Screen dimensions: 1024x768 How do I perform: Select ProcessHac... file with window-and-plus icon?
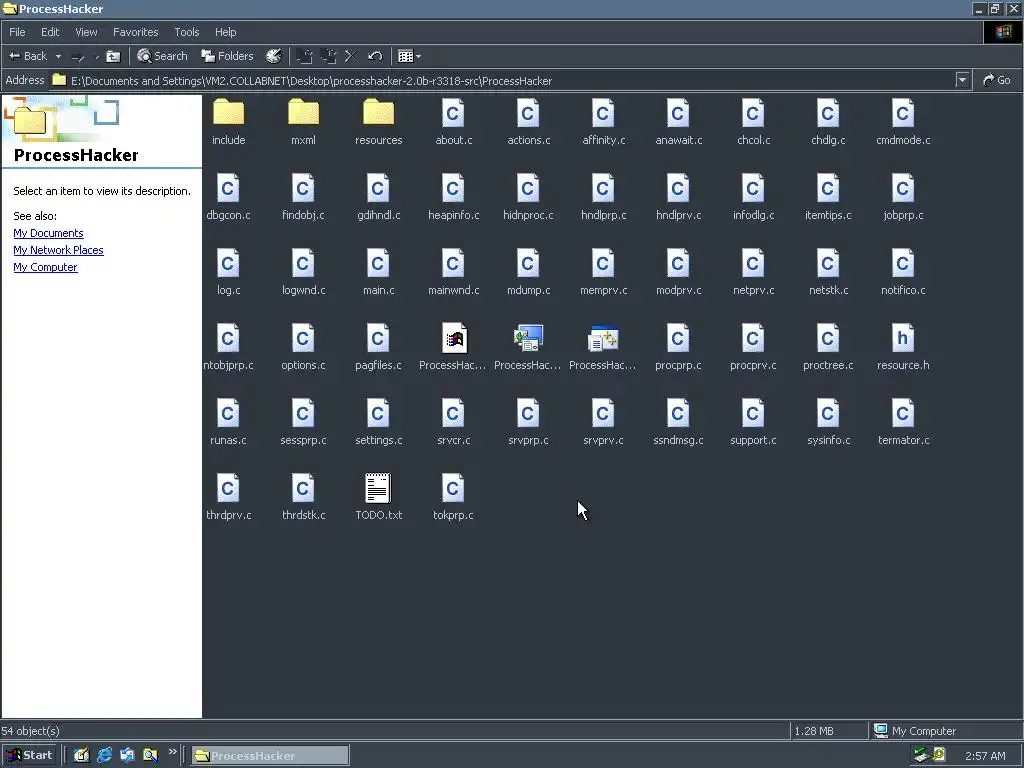[x=603, y=338]
